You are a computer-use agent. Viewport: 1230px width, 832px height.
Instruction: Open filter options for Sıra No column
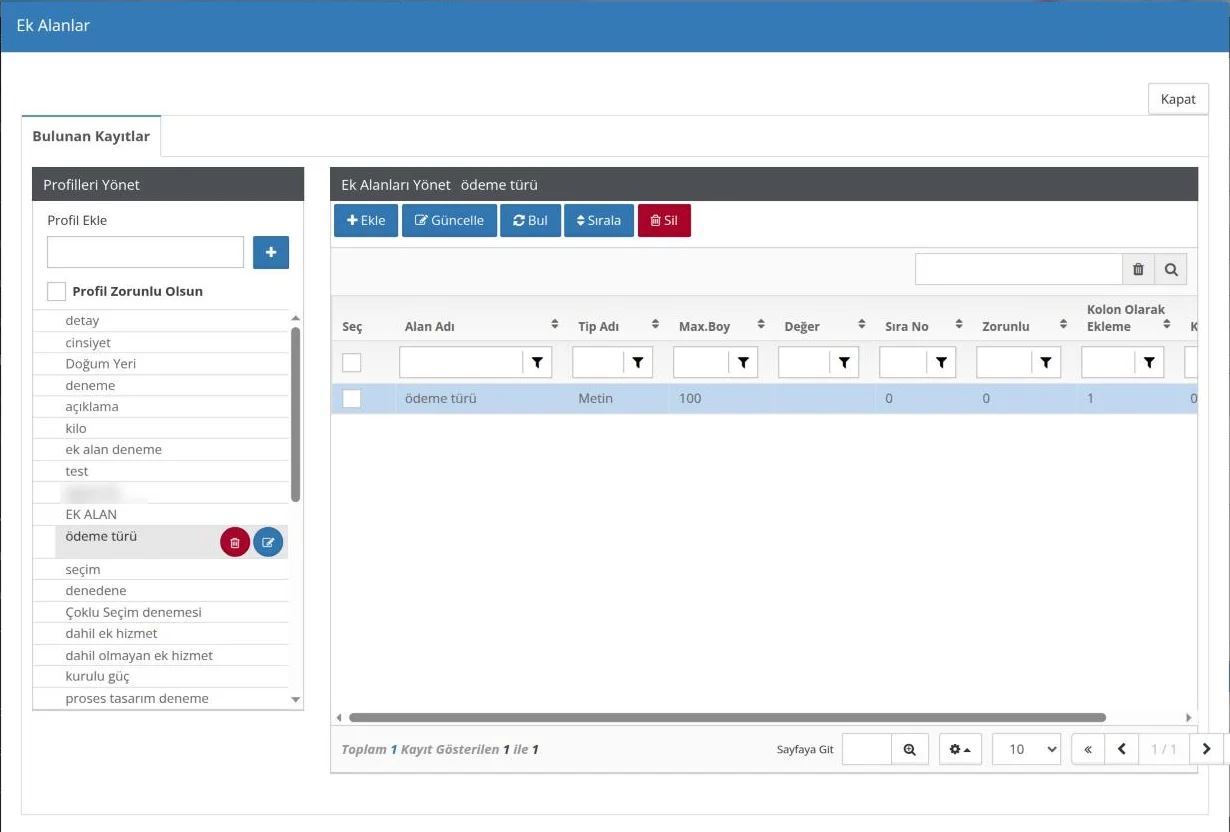pos(942,362)
